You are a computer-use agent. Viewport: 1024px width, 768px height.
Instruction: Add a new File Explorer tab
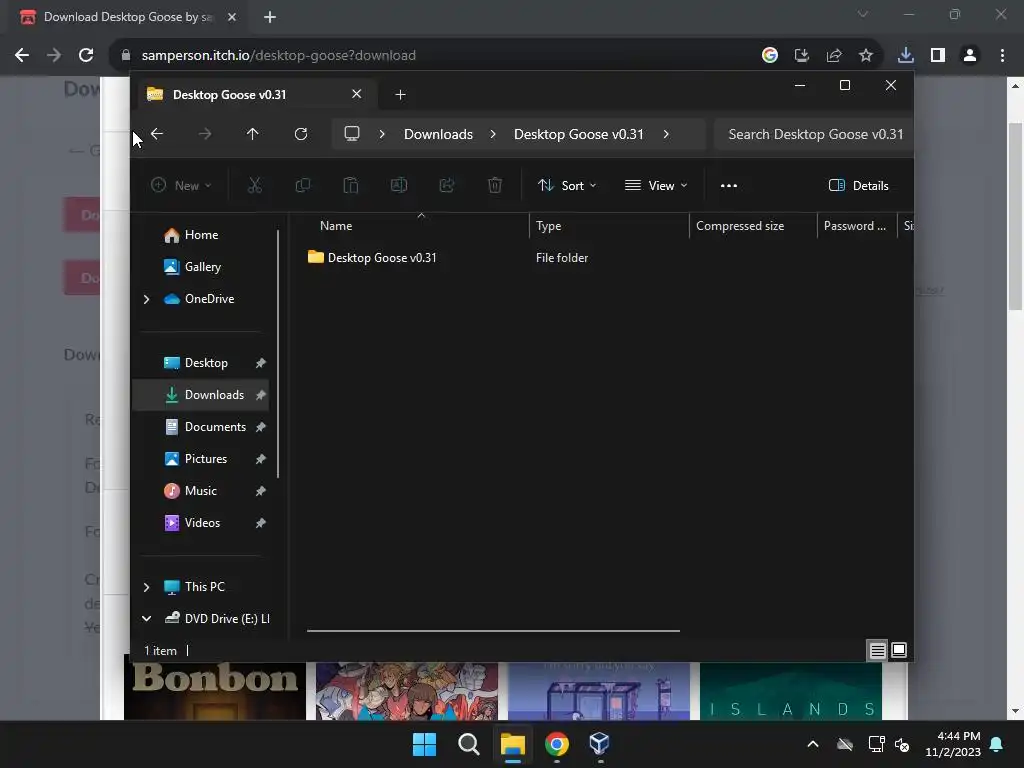400,95
